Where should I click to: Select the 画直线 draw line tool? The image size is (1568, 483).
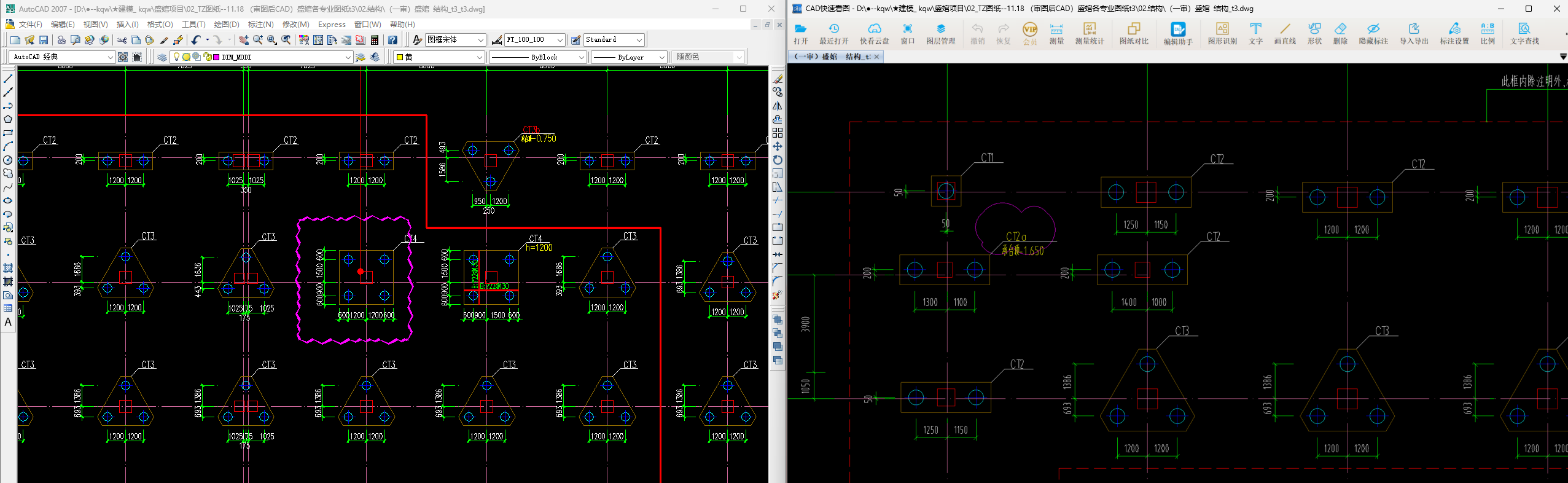click(x=1285, y=34)
